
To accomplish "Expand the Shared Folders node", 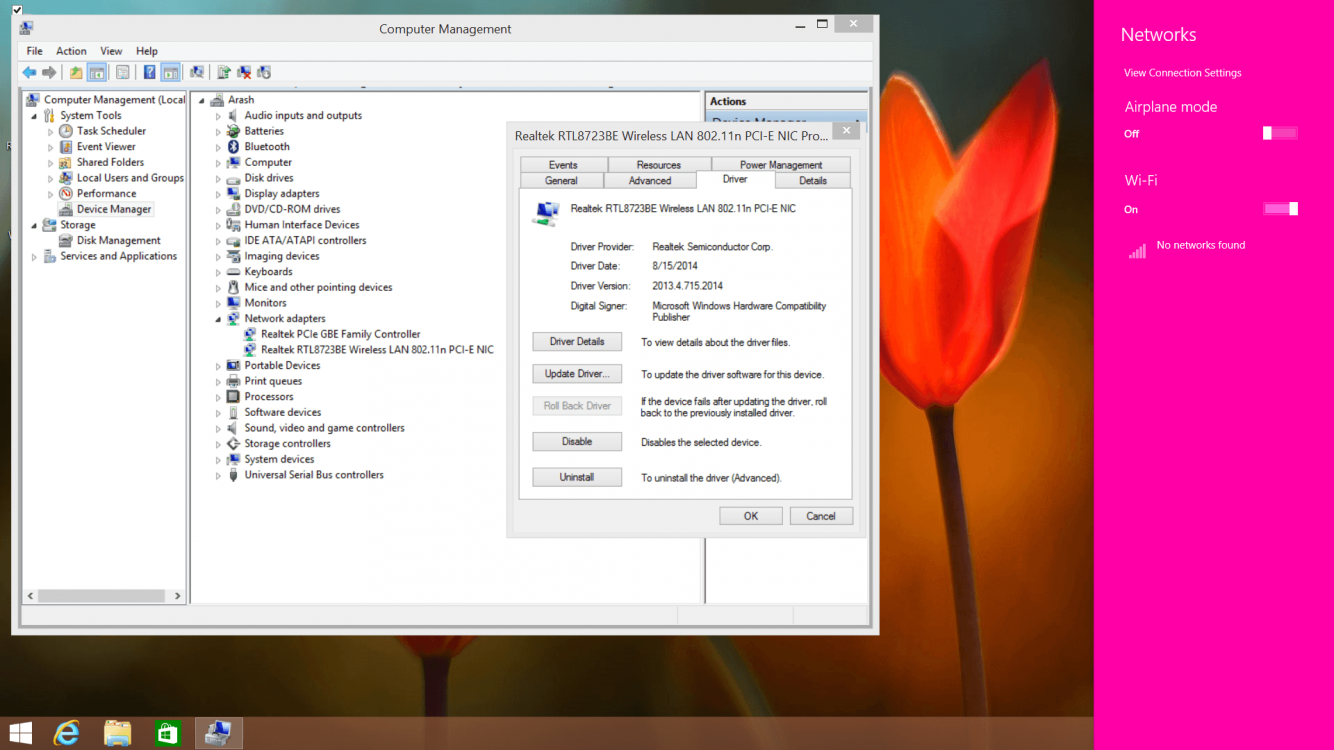I will 51,163.
